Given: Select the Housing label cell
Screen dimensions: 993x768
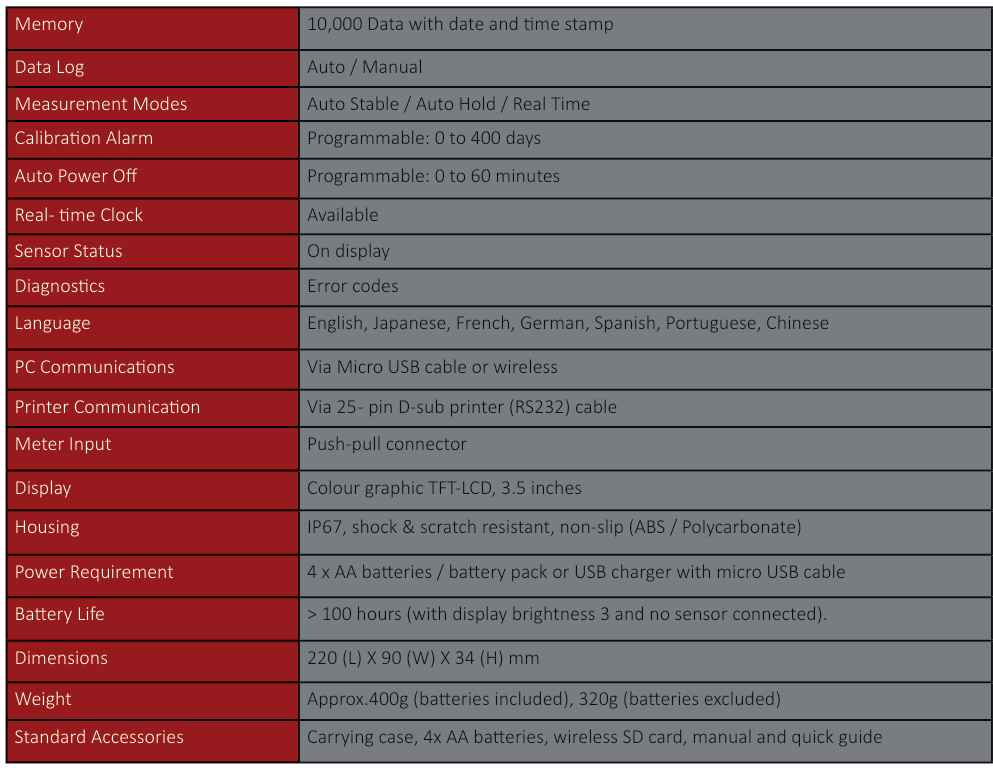Looking at the screenshot, I should (47, 528).
